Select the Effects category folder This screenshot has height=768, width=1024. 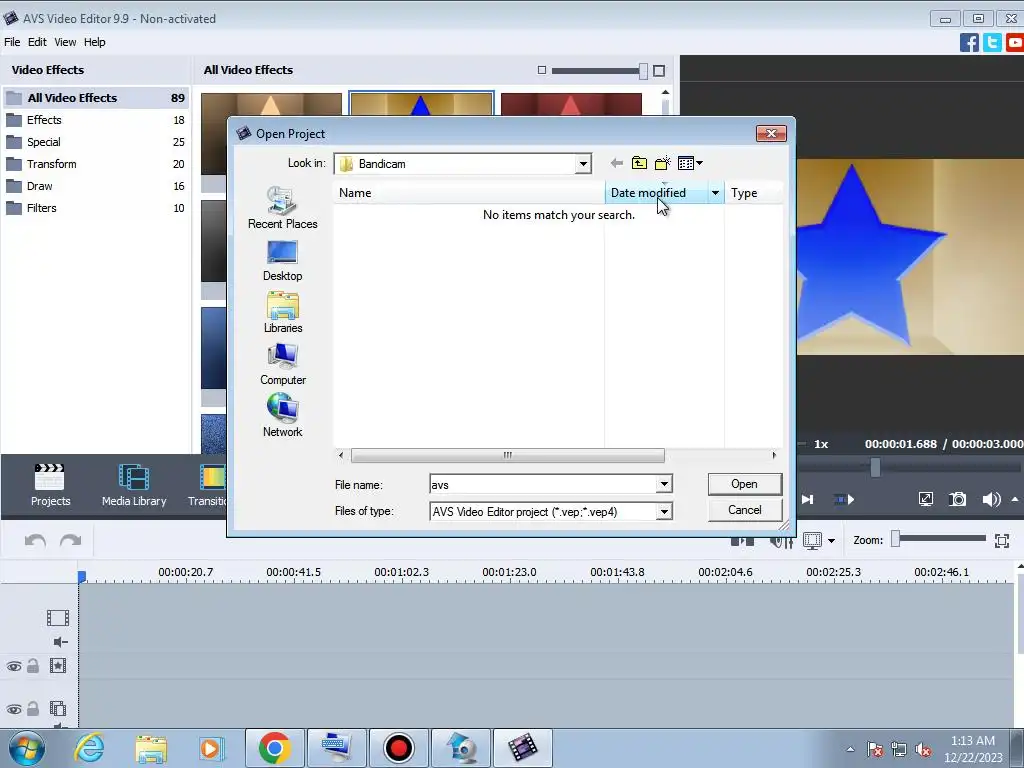(95, 120)
